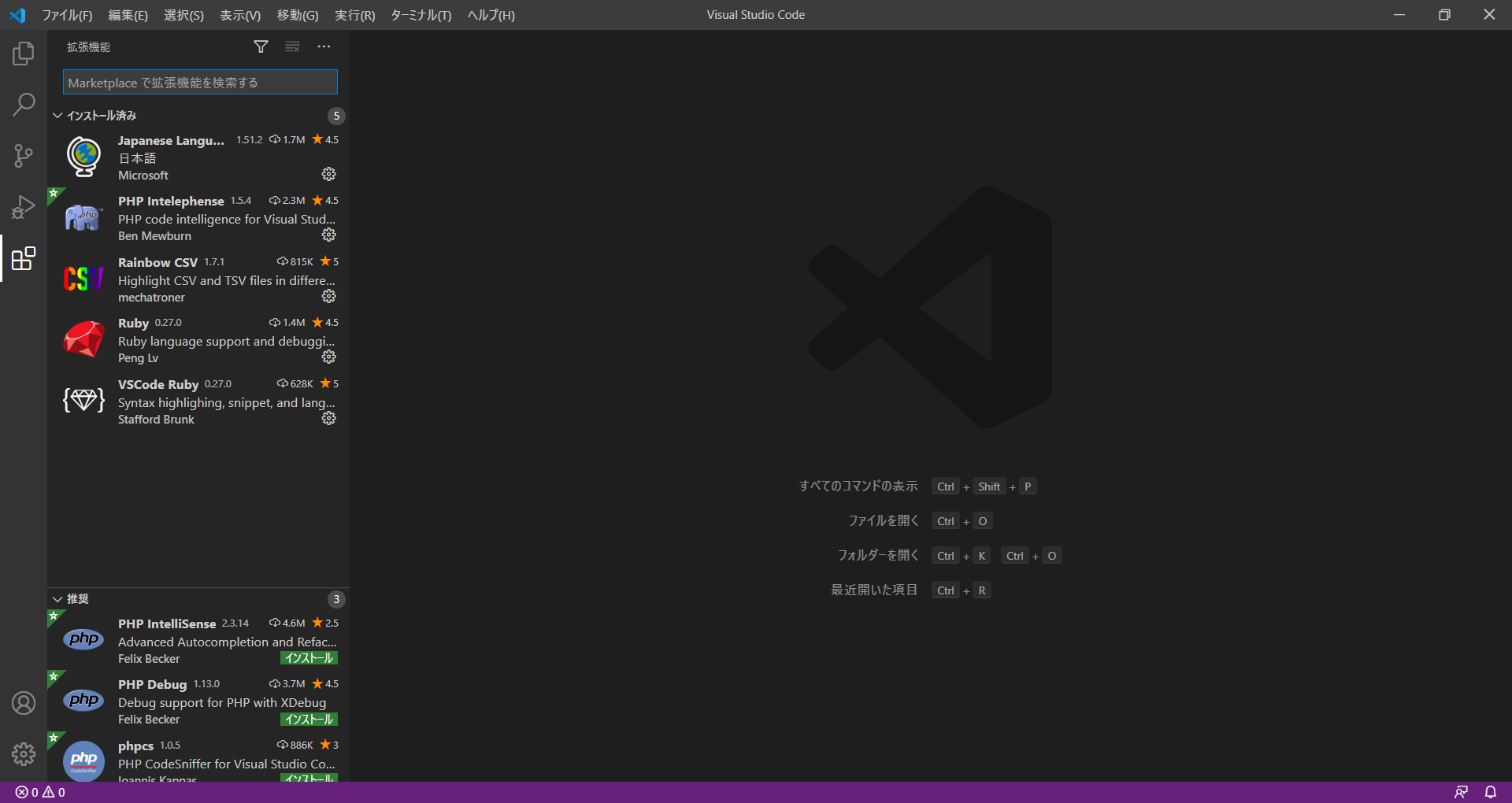
Task: Install the PHP Debug extension
Action: [x=309, y=720]
